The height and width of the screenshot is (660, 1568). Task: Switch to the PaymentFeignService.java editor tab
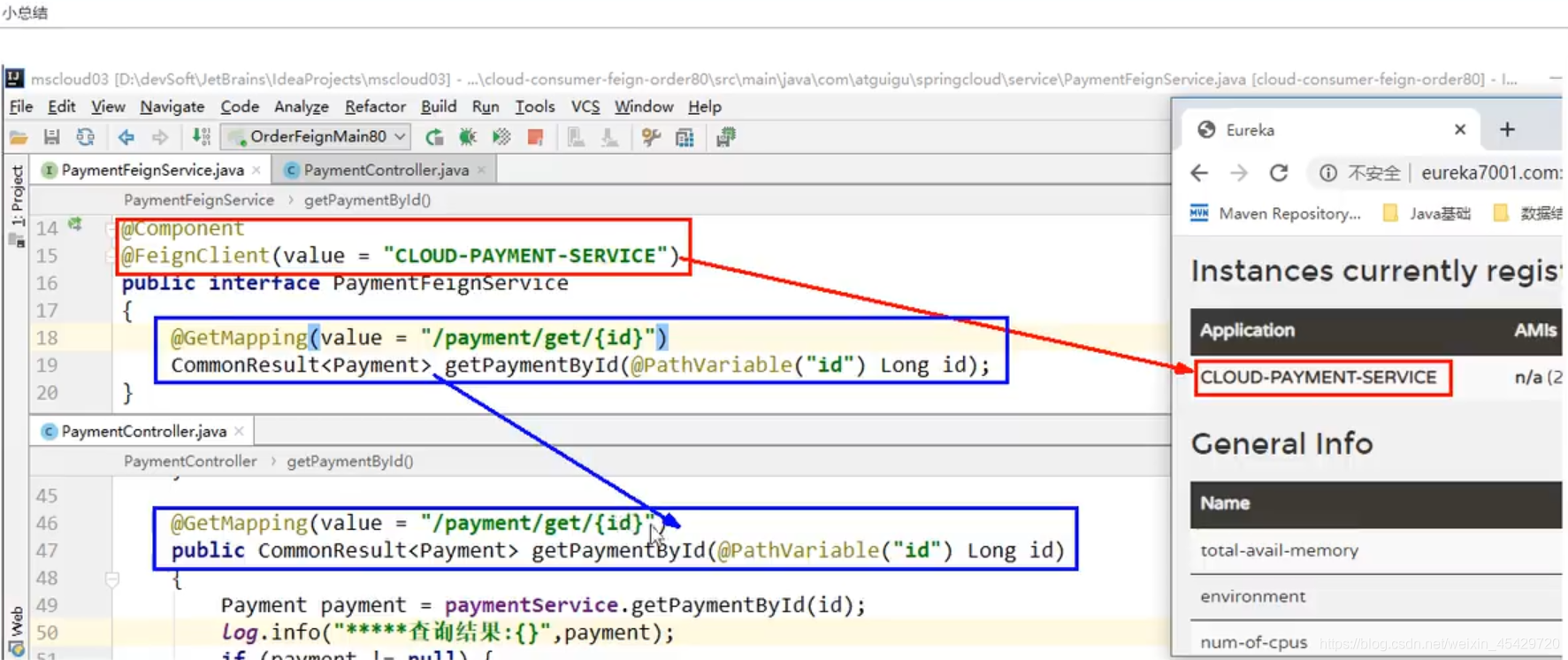tap(152, 170)
